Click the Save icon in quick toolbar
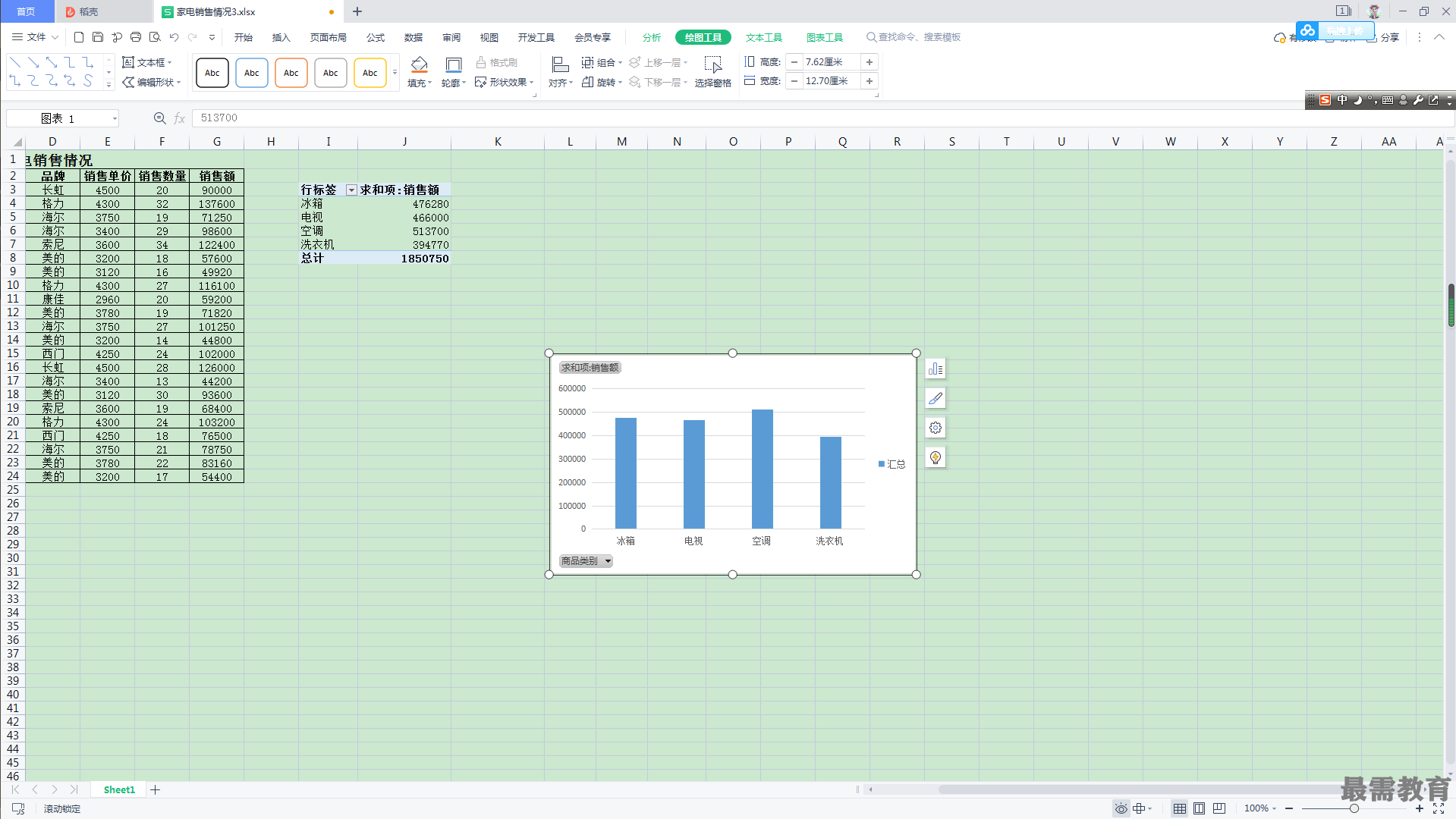 click(98, 37)
